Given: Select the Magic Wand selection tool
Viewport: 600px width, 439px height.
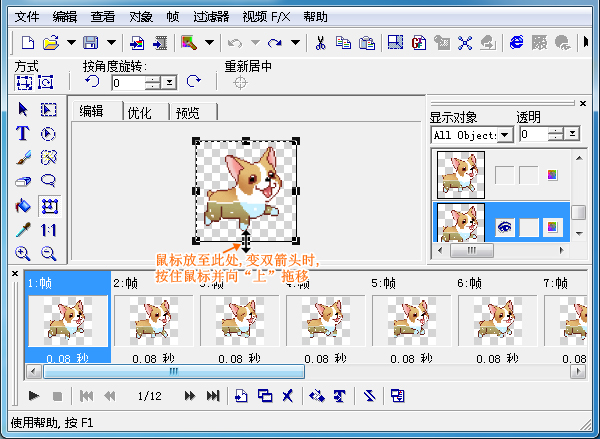Looking at the screenshot, I should click(49, 157).
